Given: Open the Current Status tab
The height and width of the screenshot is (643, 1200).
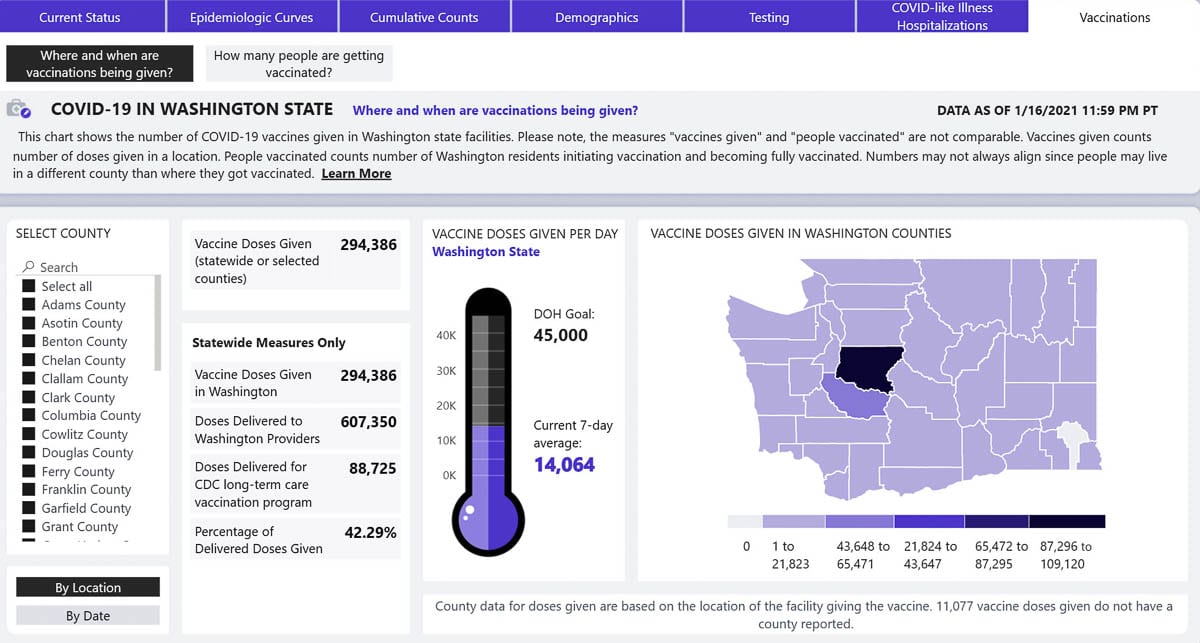Looking at the screenshot, I should click(x=80, y=17).
